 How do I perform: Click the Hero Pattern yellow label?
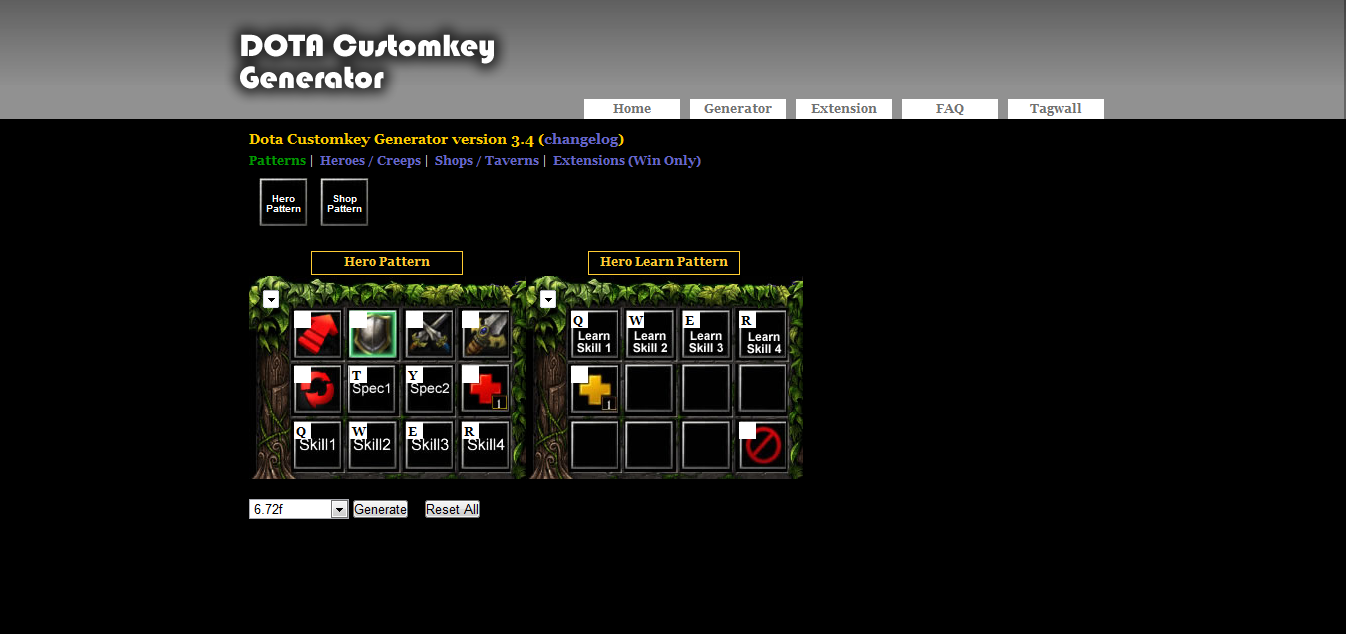pos(387,262)
